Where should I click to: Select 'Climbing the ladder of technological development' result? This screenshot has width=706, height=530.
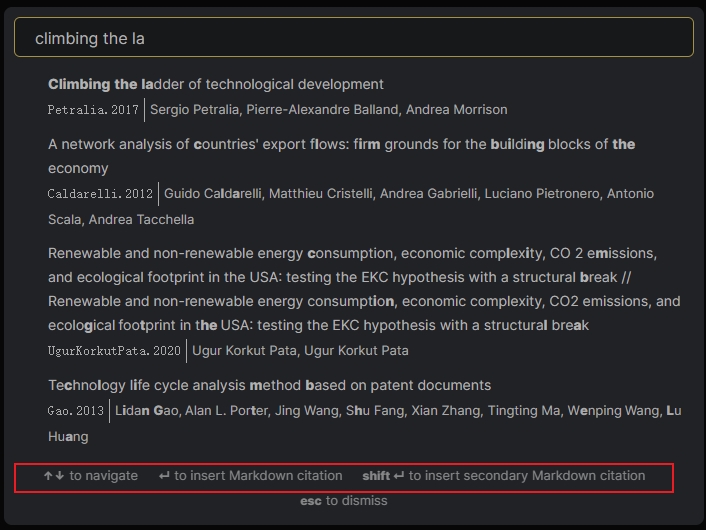pyautogui.click(x=216, y=84)
